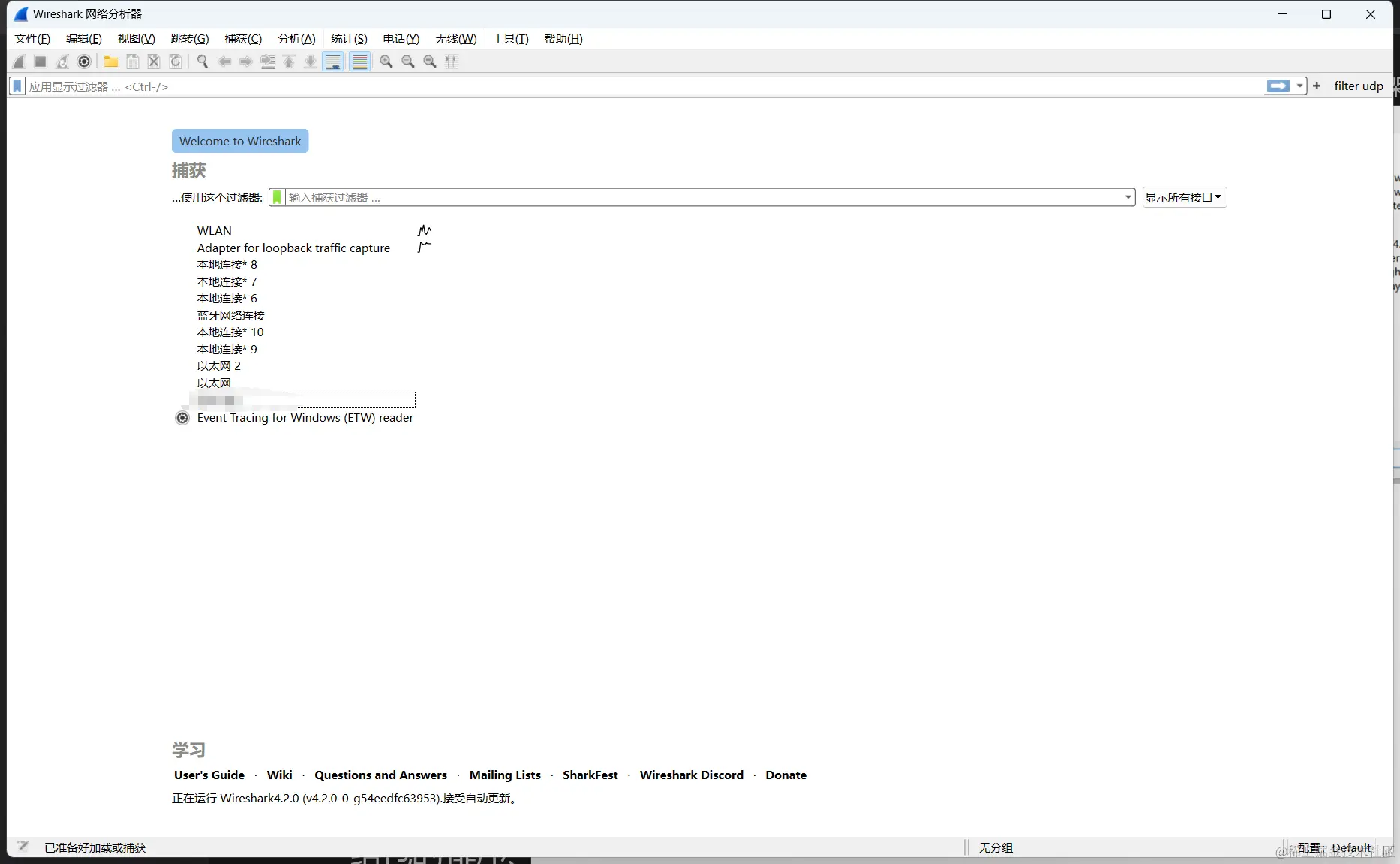Image resolution: width=1400 pixels, height=864 pixels.
Task: Save the capture file from toolbar
Action: click(133, 61)
